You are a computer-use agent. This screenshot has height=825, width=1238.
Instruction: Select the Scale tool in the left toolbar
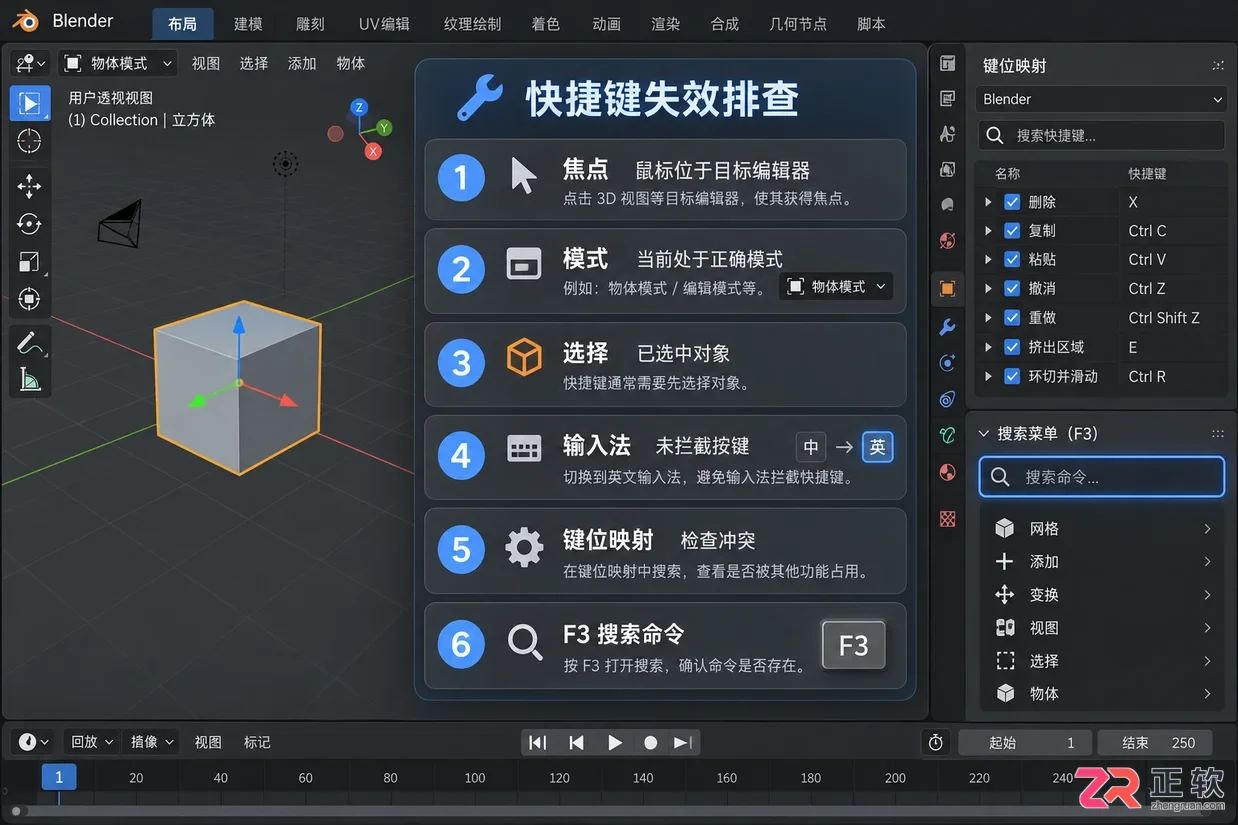coord(30,262)
